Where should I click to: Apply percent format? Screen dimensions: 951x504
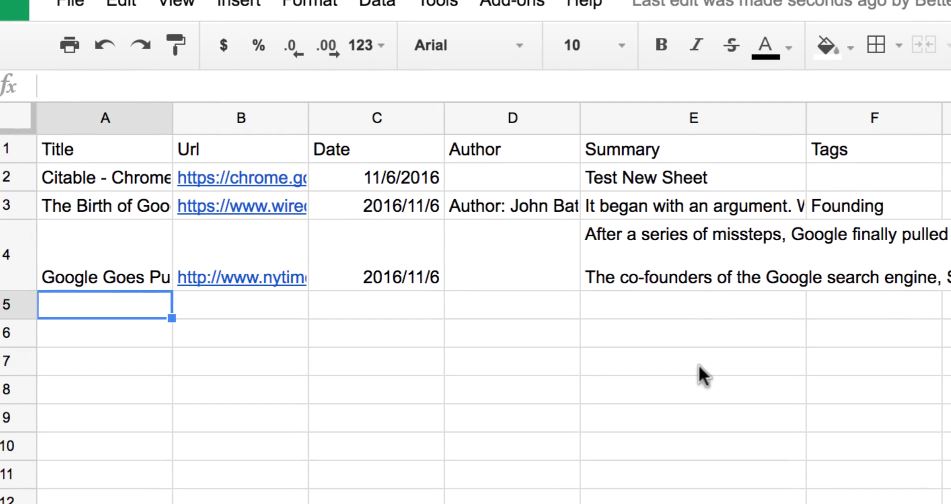(x=259, y=45)
